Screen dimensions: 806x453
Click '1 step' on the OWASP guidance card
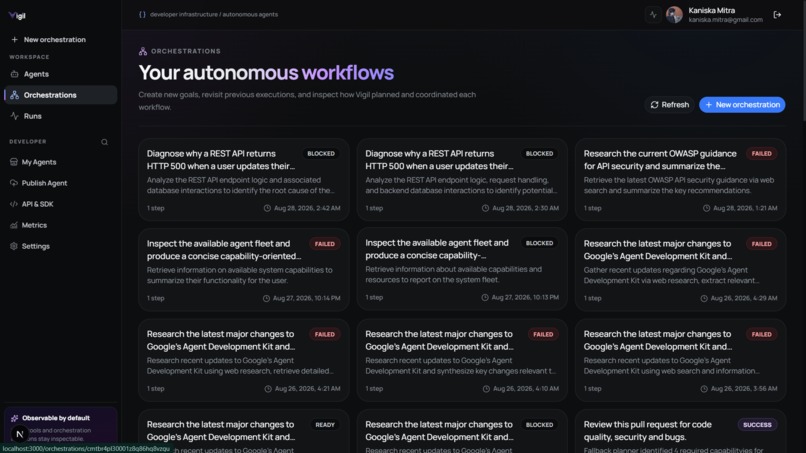coord(592,208)
